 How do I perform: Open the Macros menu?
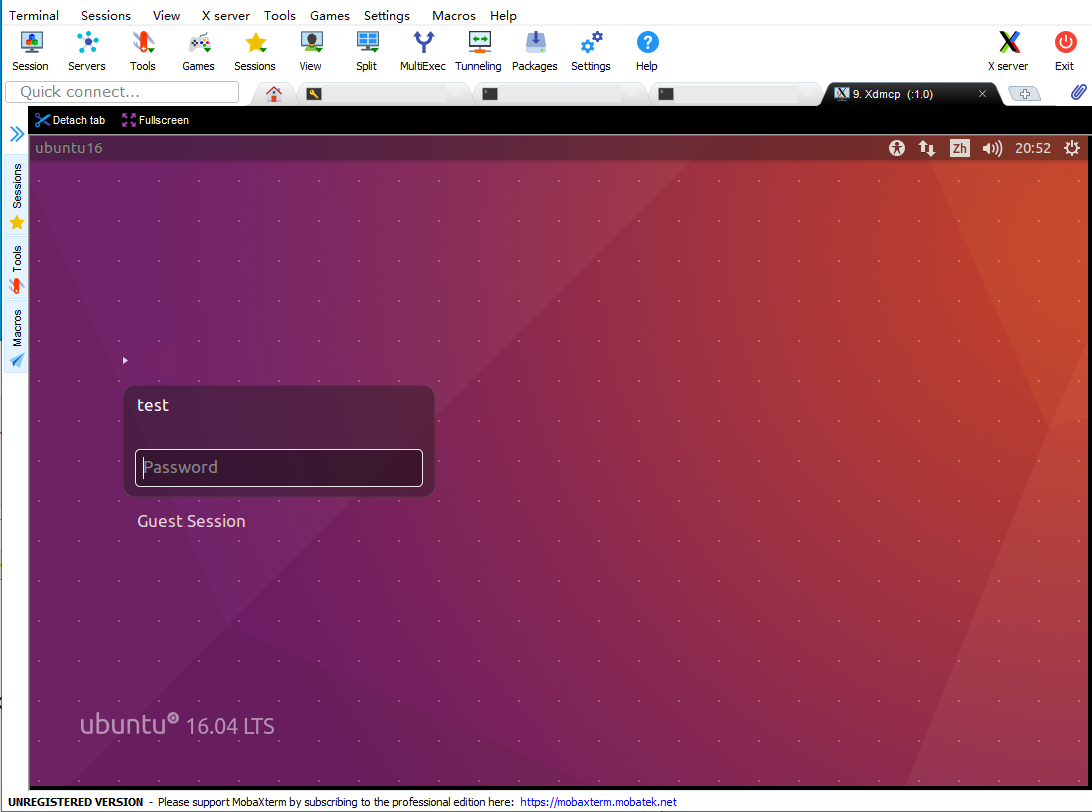click(453, 15)
